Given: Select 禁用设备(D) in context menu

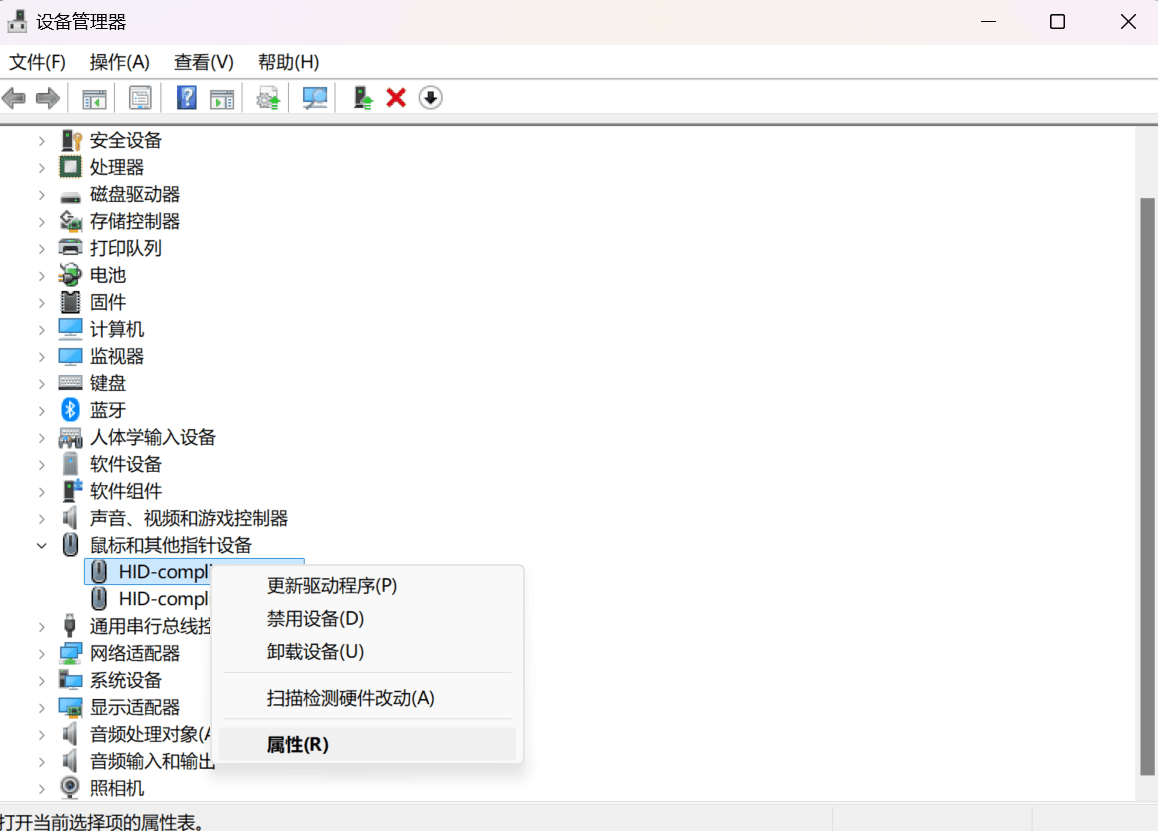Looking at the screenshot, I should coord(315,618).
